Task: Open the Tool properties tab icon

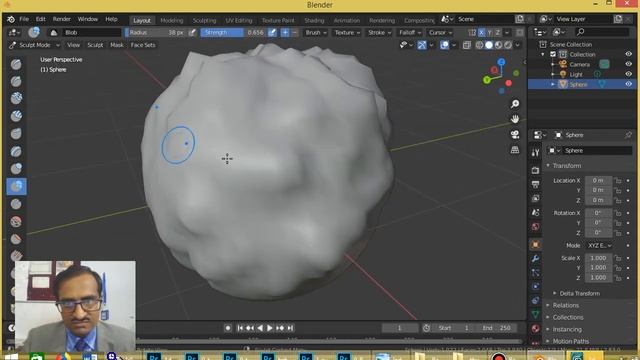Action: tap(536, 153)
